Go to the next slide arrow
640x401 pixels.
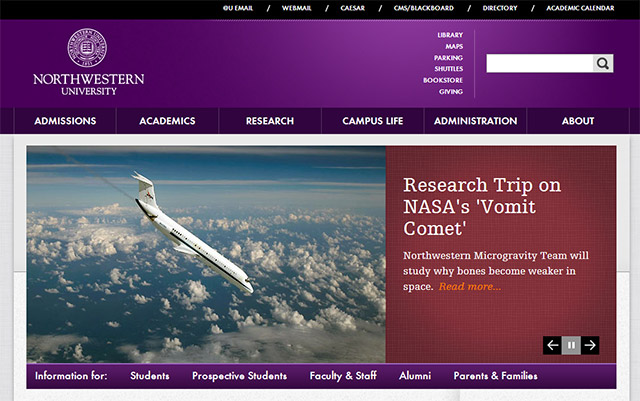[590, 345]
